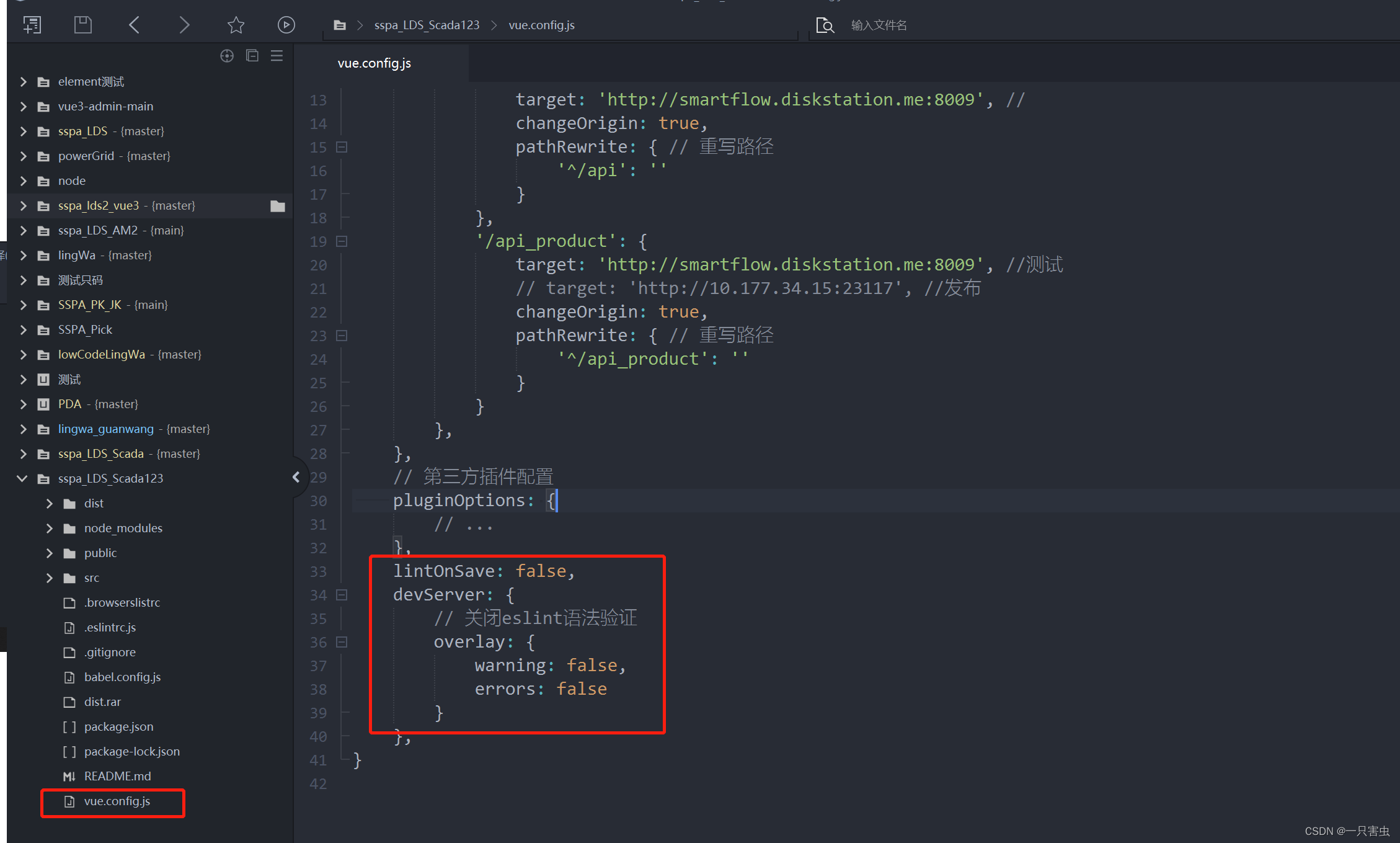Toggle fold marker at line 19
This screenshot has width=1400, height=843.
click(x=342, y=241)
